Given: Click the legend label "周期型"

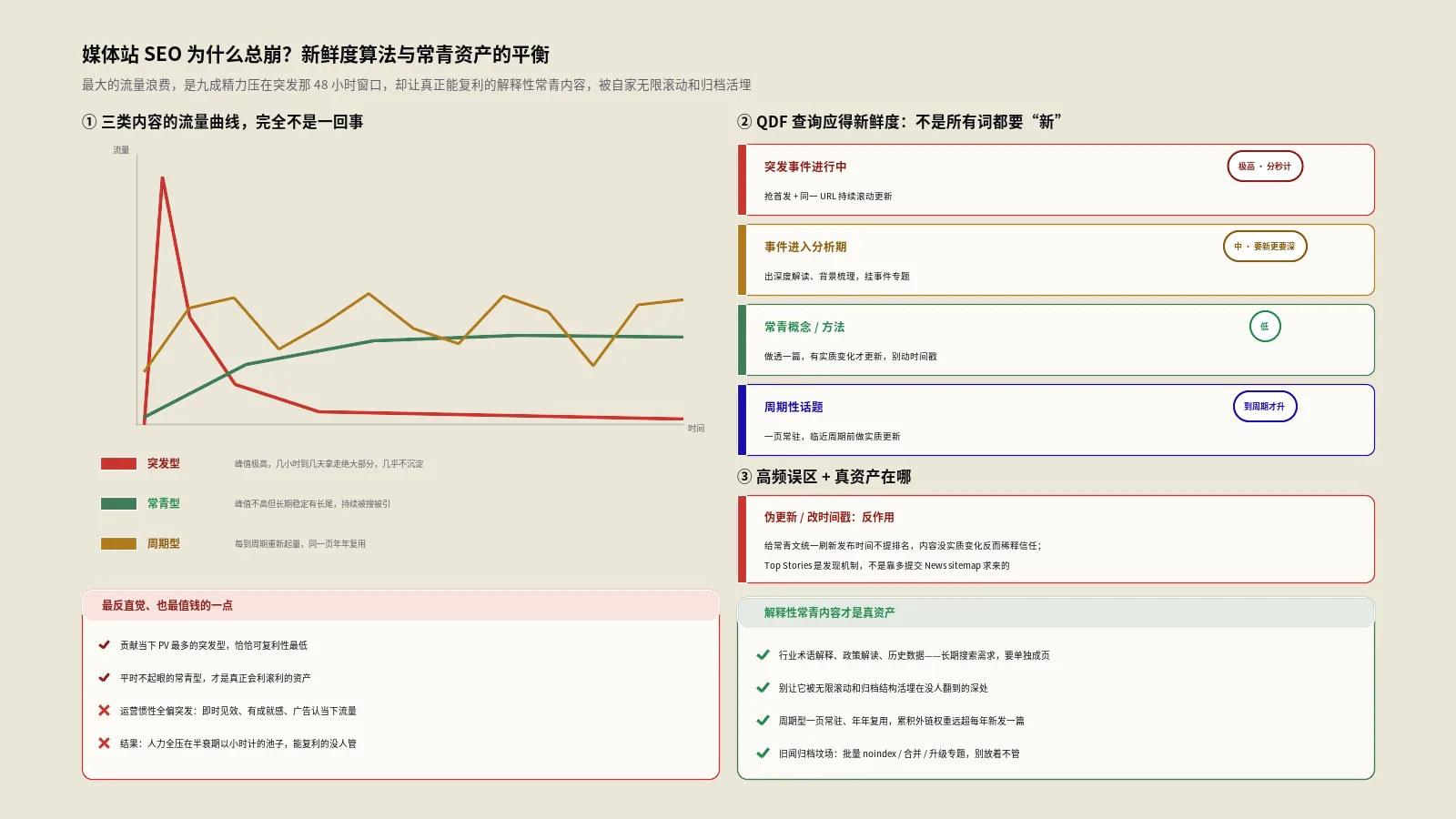Looking at the screenshot, I should [164, 543].
